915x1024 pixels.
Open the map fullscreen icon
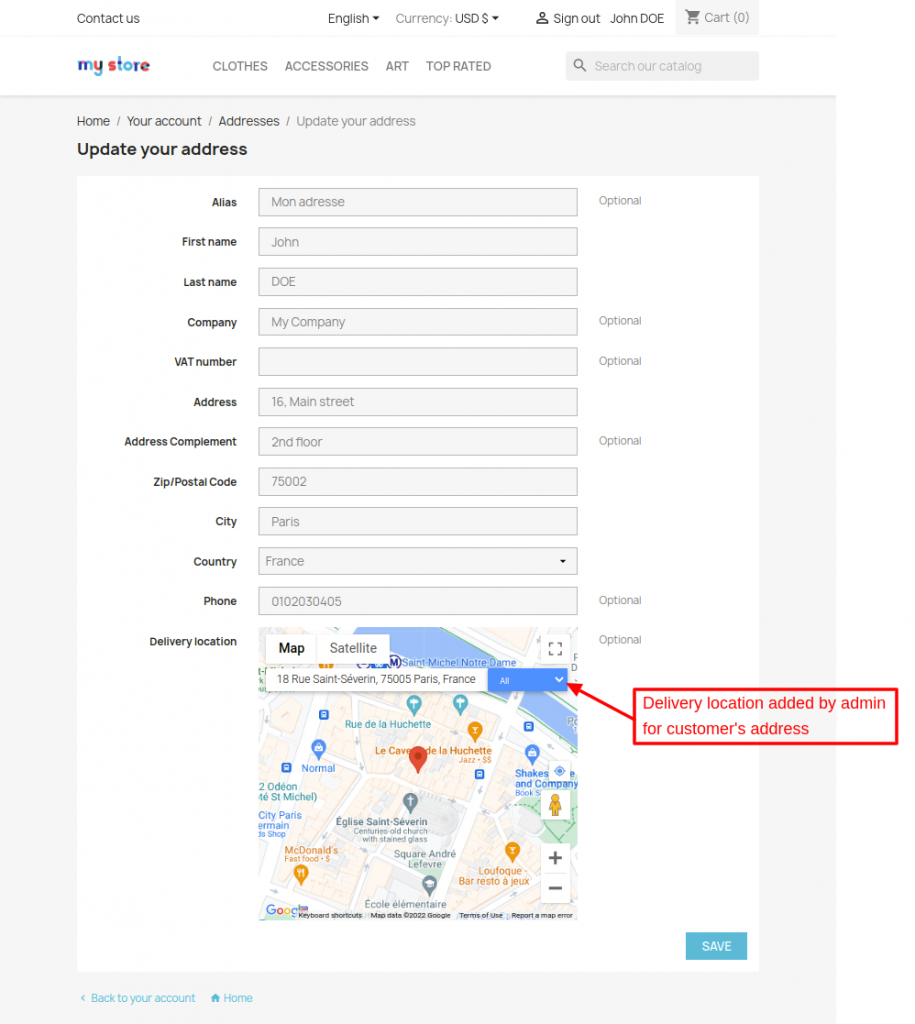[x=555, y=648]
